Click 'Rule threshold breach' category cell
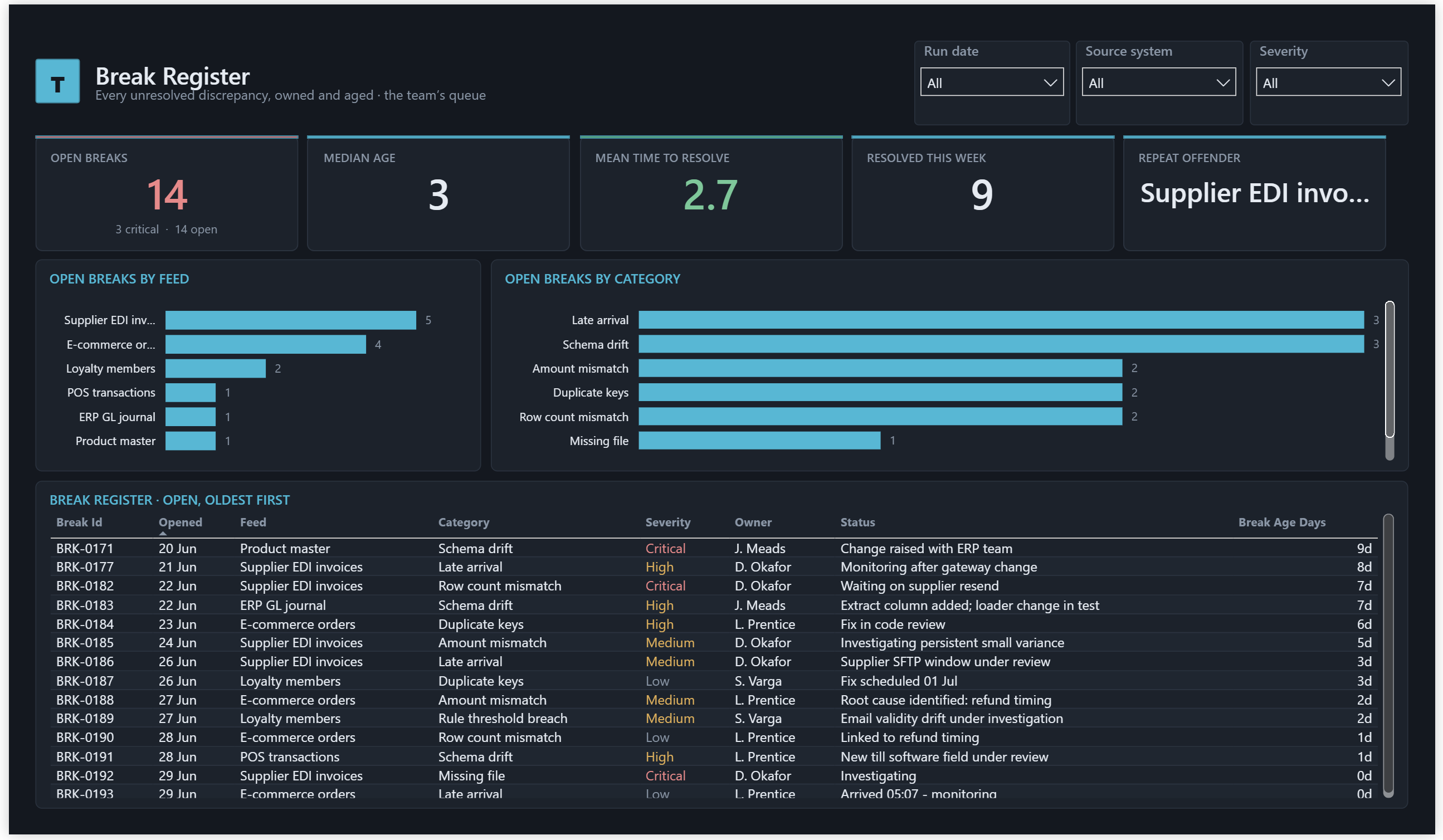The width and height of the screenshot is (1443, 840). pyautogui.click(x=502, y=718)
